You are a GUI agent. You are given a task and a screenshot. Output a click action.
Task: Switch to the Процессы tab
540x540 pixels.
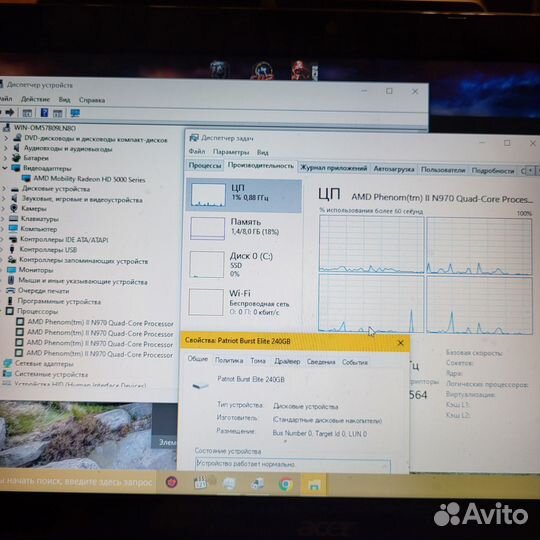point(205,166)
